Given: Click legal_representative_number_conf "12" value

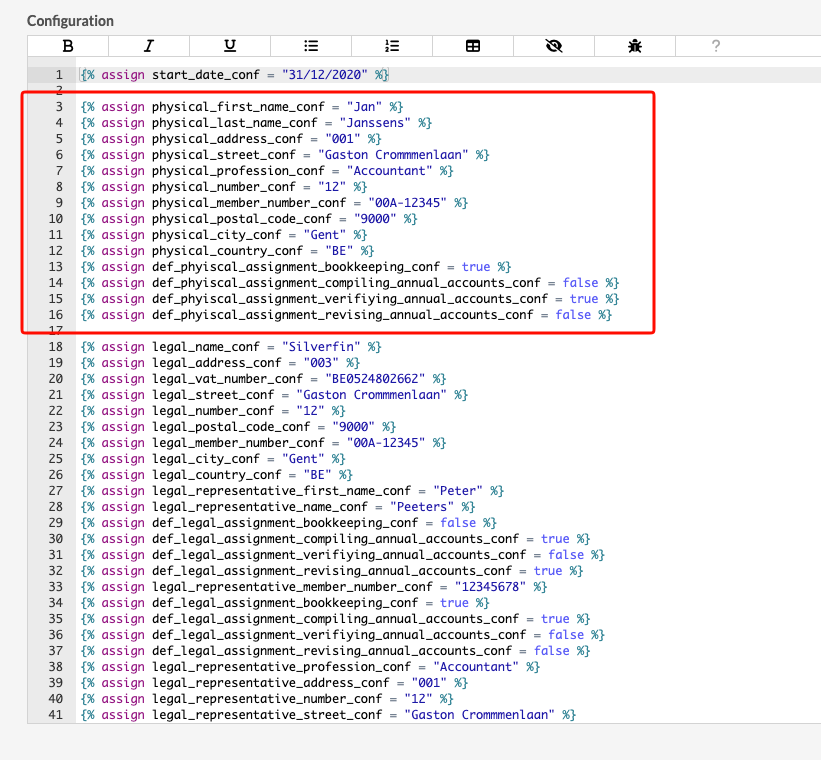Looking at the screenshot, I should [418, 699].
